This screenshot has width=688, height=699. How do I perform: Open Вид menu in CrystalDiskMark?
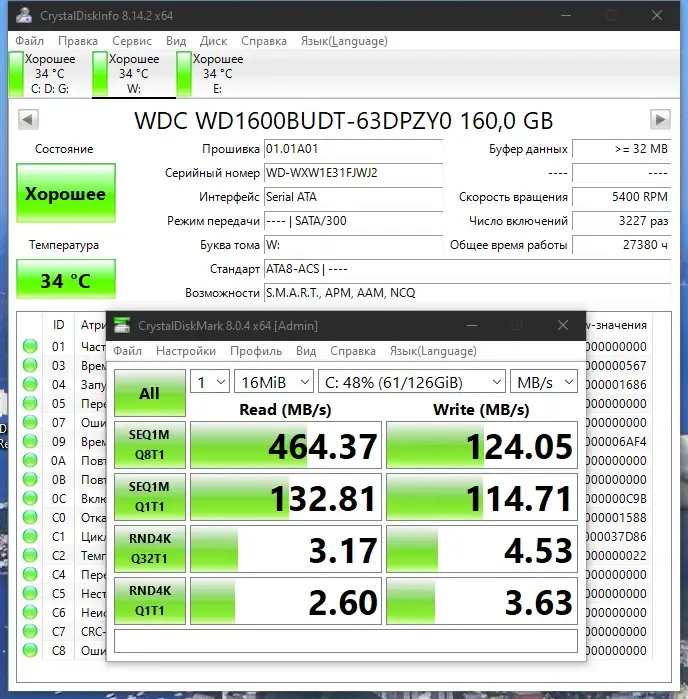pos(306,351)
